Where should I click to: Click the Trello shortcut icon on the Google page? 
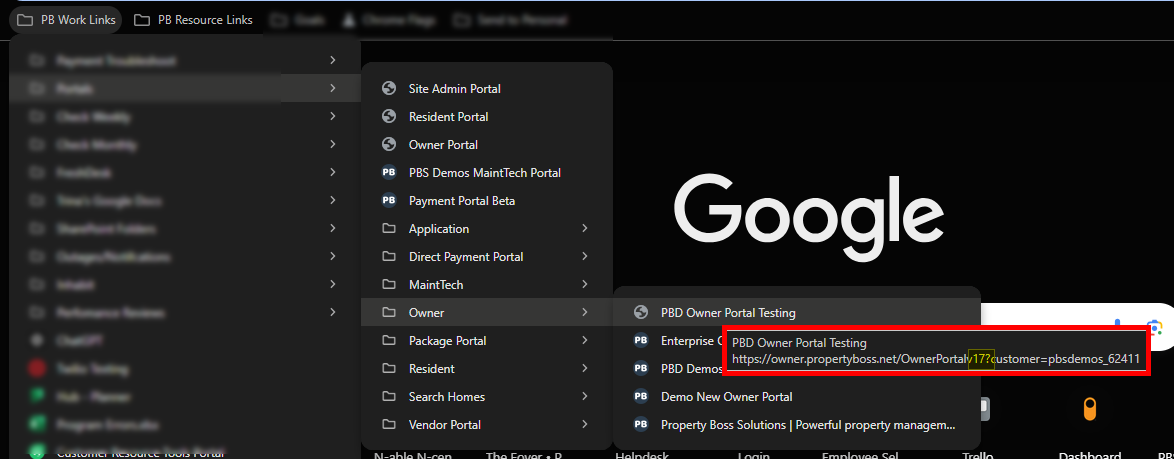tap(985, 409)
